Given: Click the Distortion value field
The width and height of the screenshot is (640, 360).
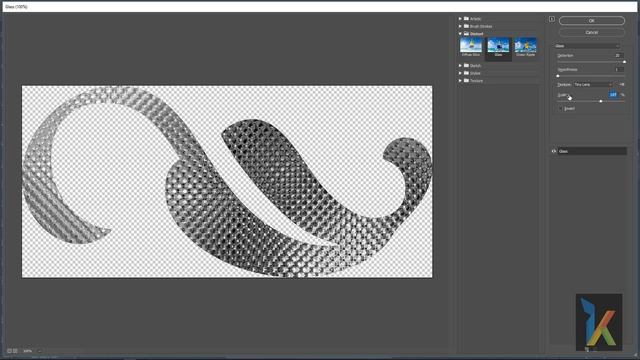Looking at the screenshot, I should [x=618, y=56].
